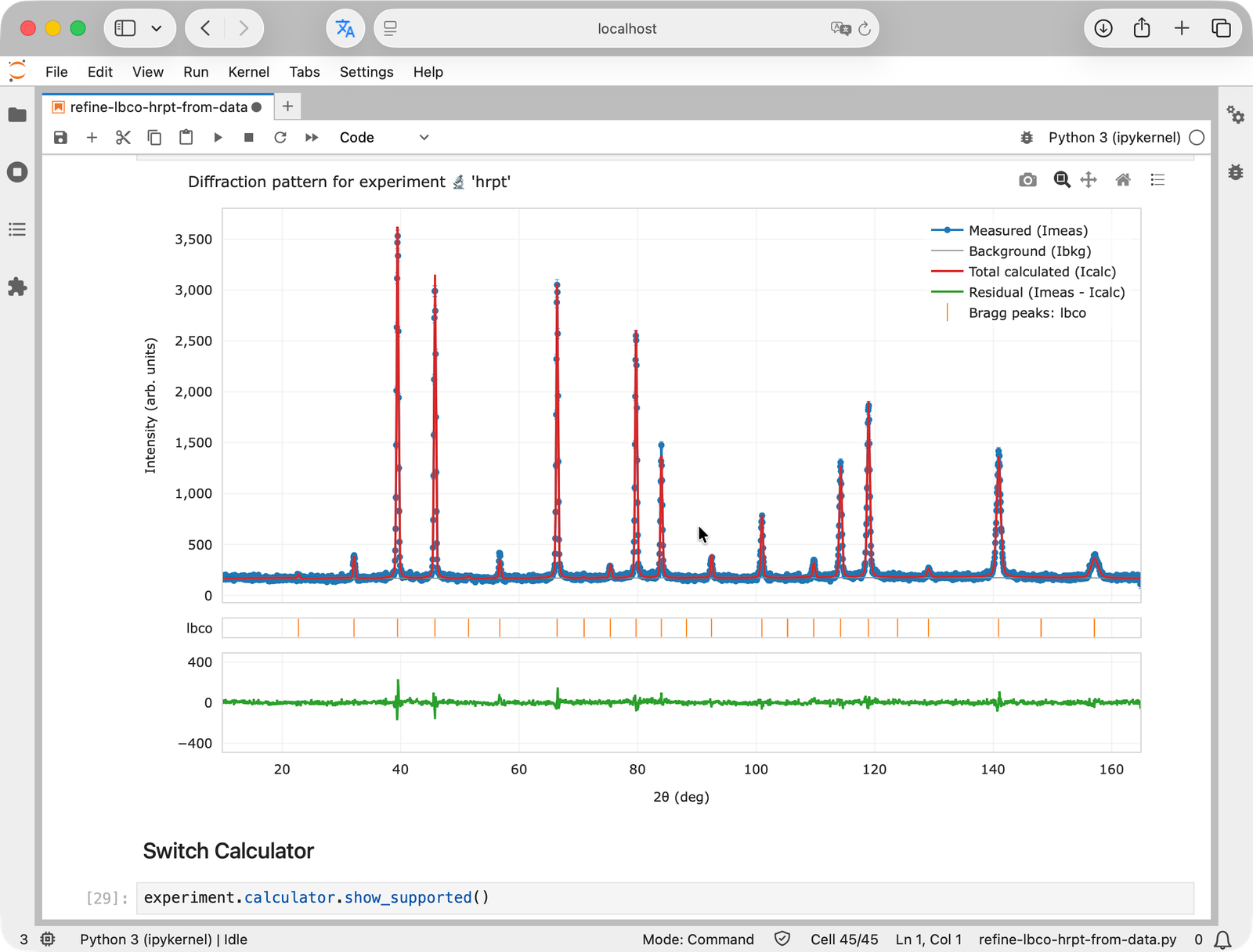Reload the page in Safari

[865, 29]
